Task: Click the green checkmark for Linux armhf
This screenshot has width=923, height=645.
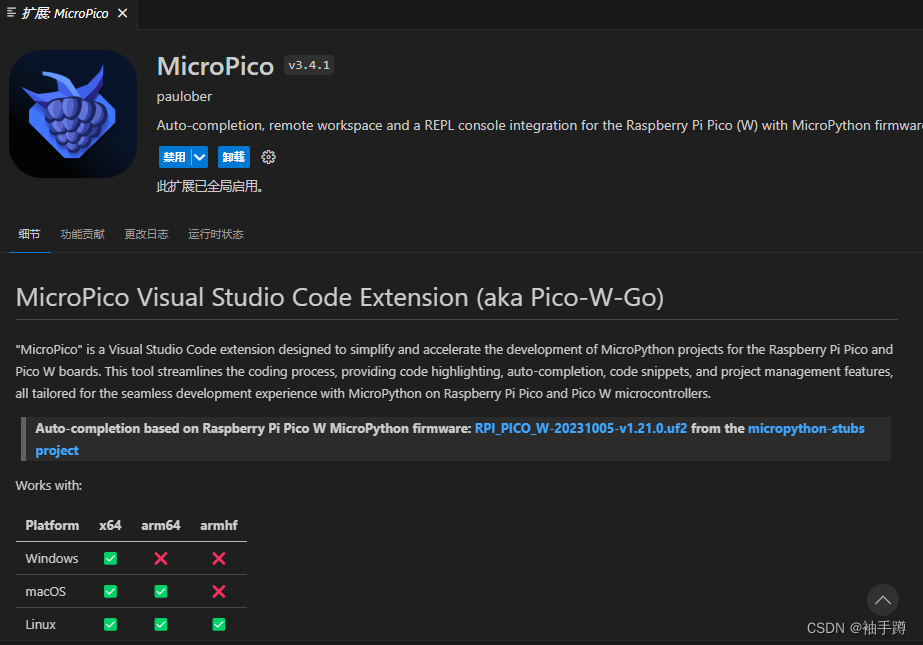Action: tap(218, 624)
